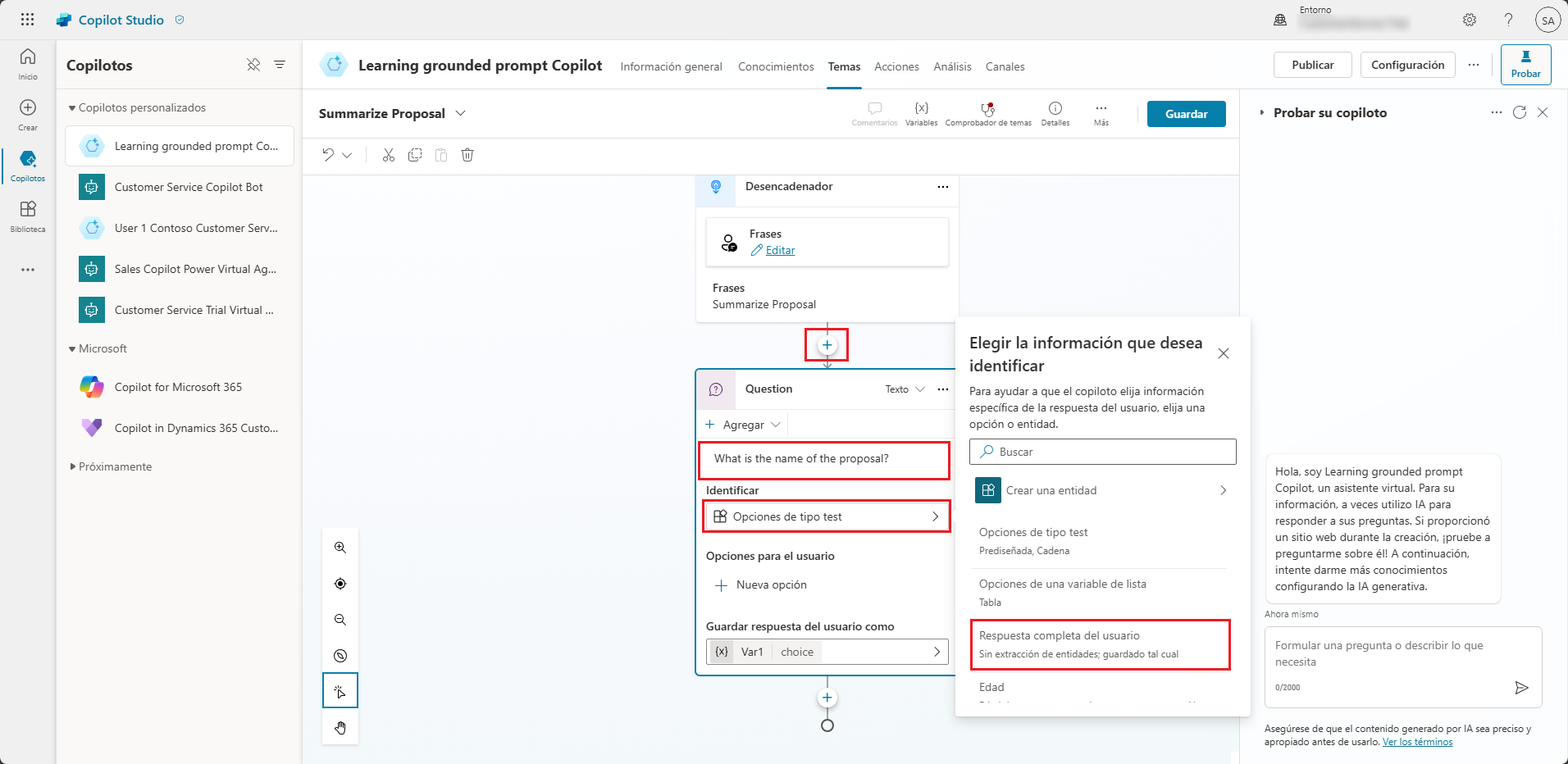Screen dimensions: 1568x764
Task: Expand the Summarize Proposal topic dropdown
Action: 461,113
